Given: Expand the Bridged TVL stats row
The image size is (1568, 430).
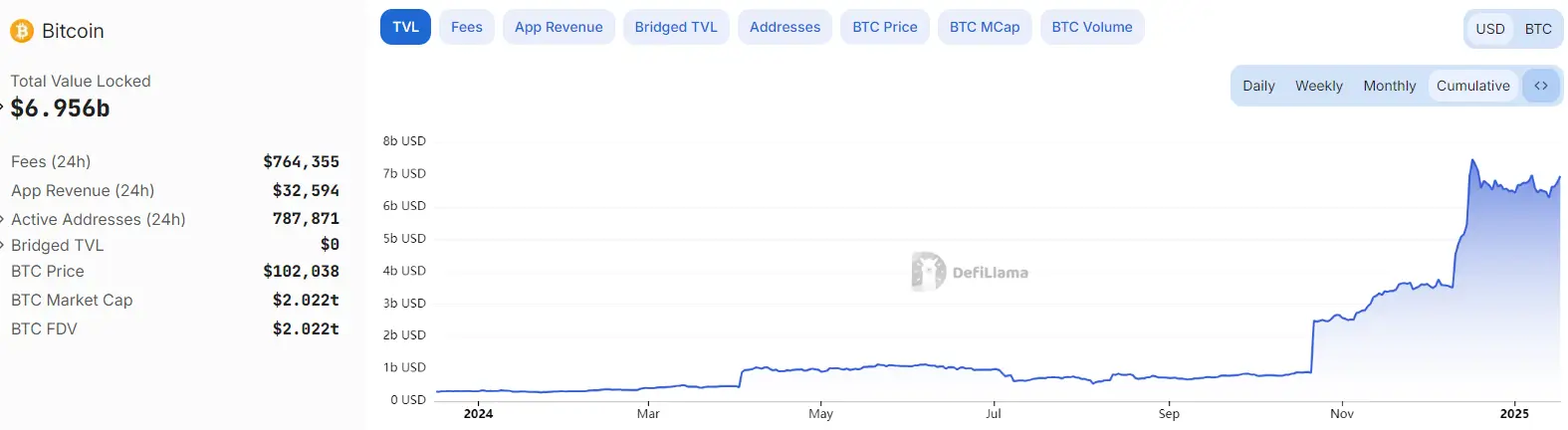Looking at the screenshot, I should coord(4,245).
